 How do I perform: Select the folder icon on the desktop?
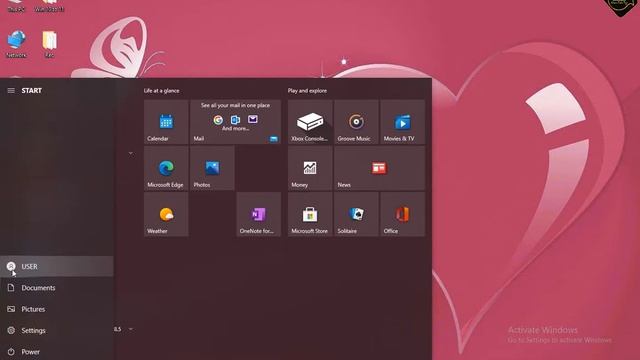[x=49, y=44]
